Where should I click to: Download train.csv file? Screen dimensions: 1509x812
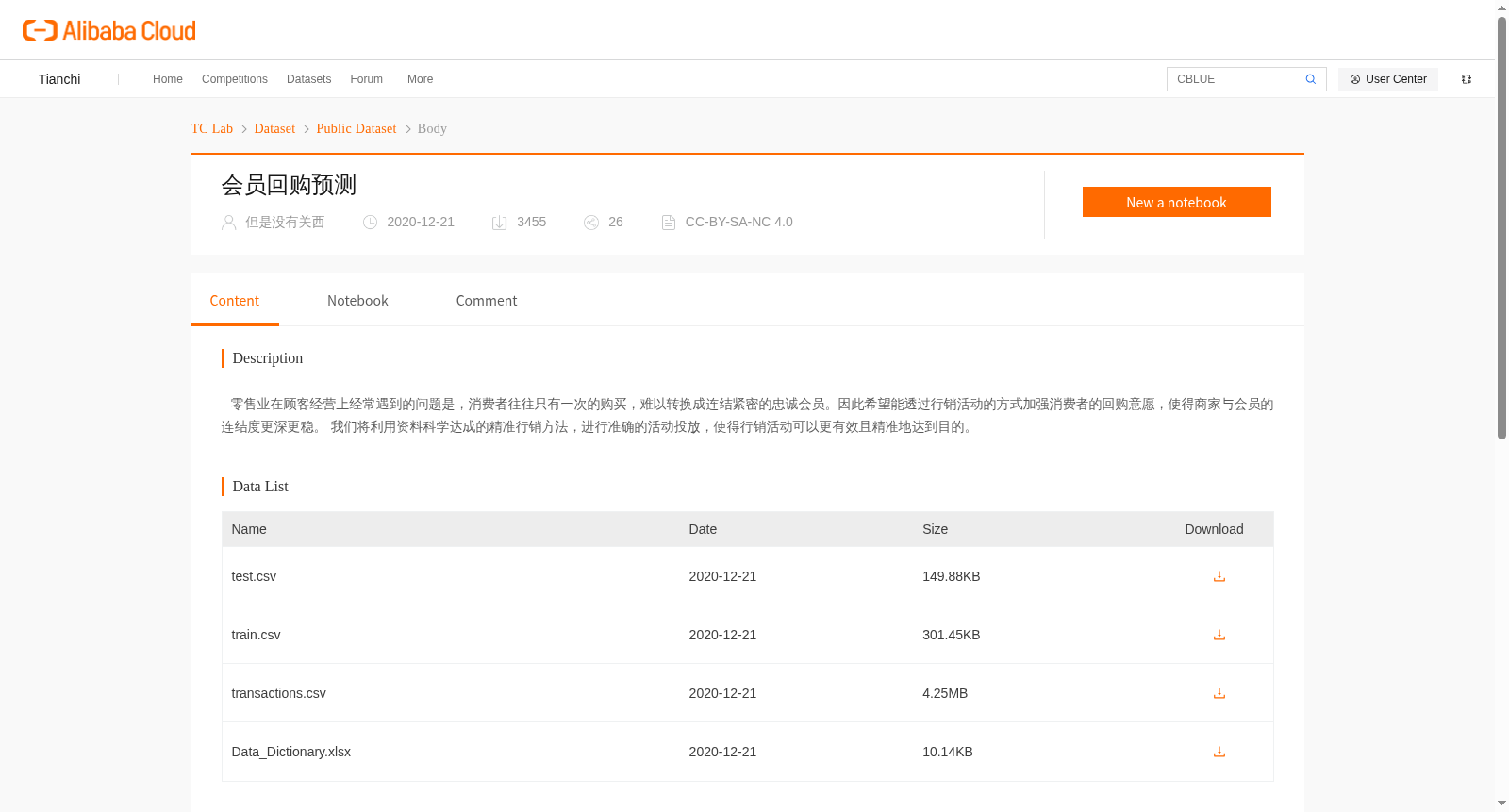point(1219,635)
